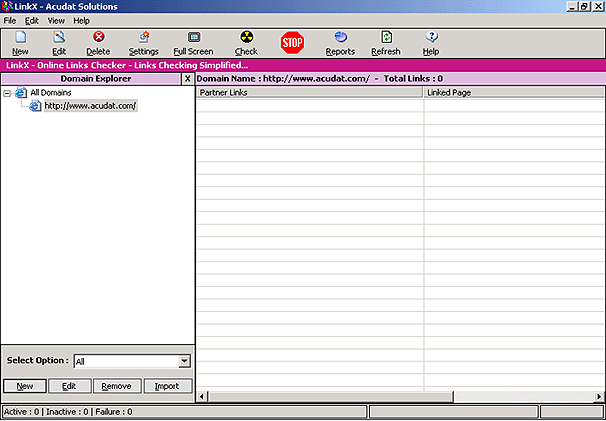Click the horizontal scrollbar right arrow

pos(599,396)
